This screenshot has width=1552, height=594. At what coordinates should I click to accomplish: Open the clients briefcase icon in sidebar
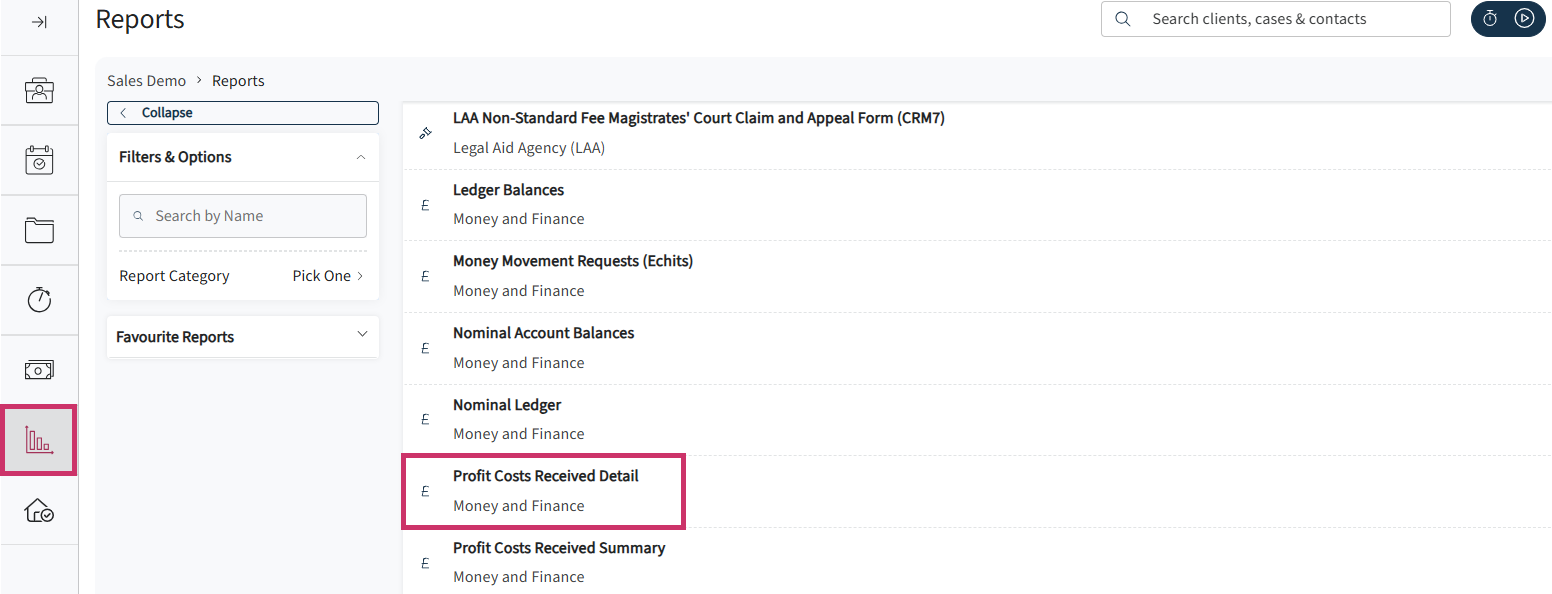coord(39,90)
